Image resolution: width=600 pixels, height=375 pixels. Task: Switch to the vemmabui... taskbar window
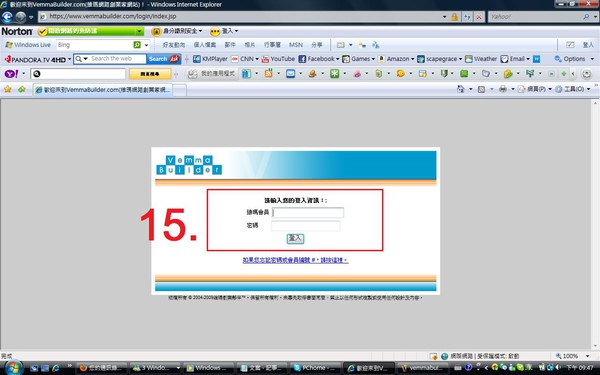(x=422, y=368)
